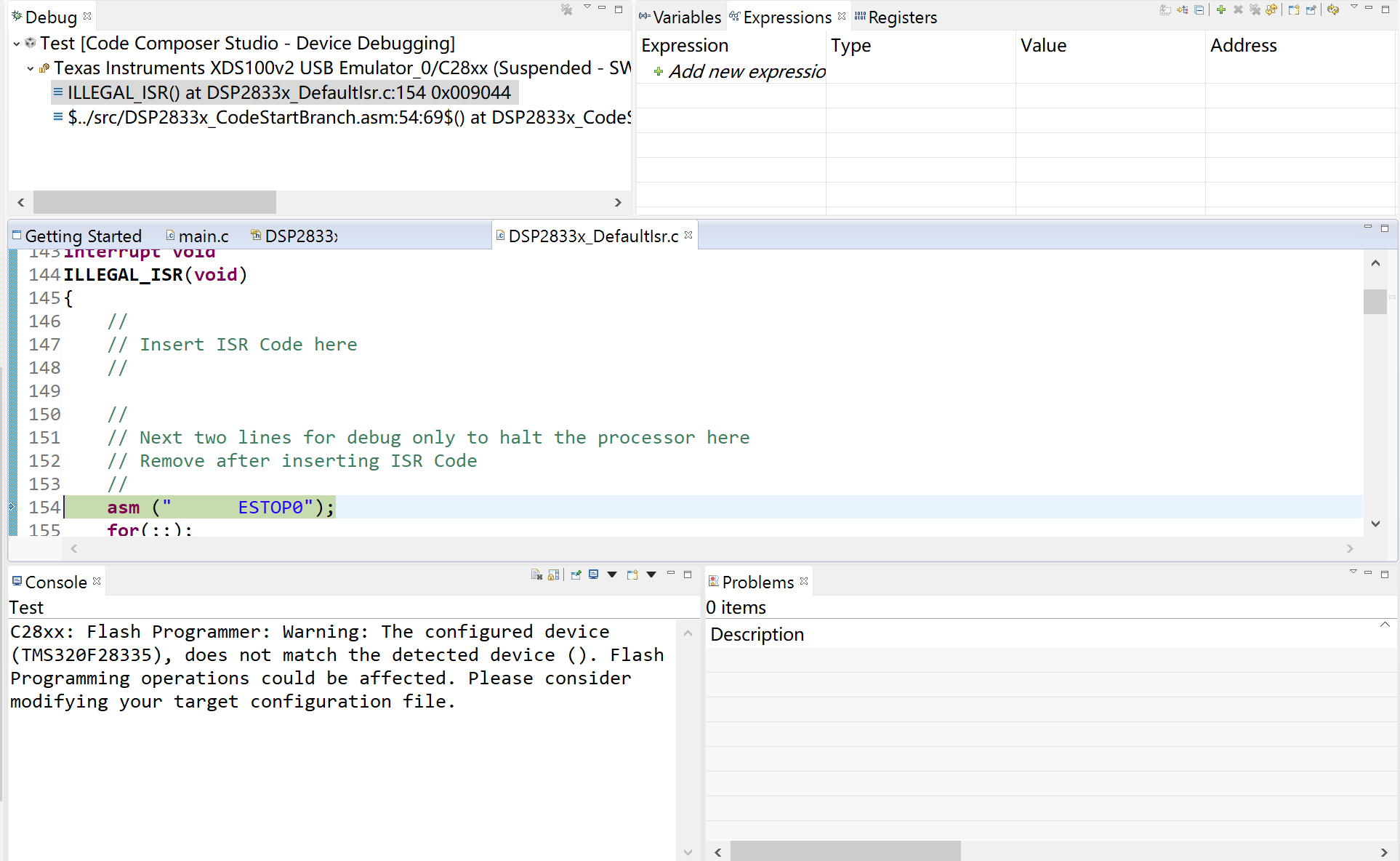Open the Display Selected Console dropdown arrow
Viewport: 1400px width, 861px height.
[x=612, y=574]
